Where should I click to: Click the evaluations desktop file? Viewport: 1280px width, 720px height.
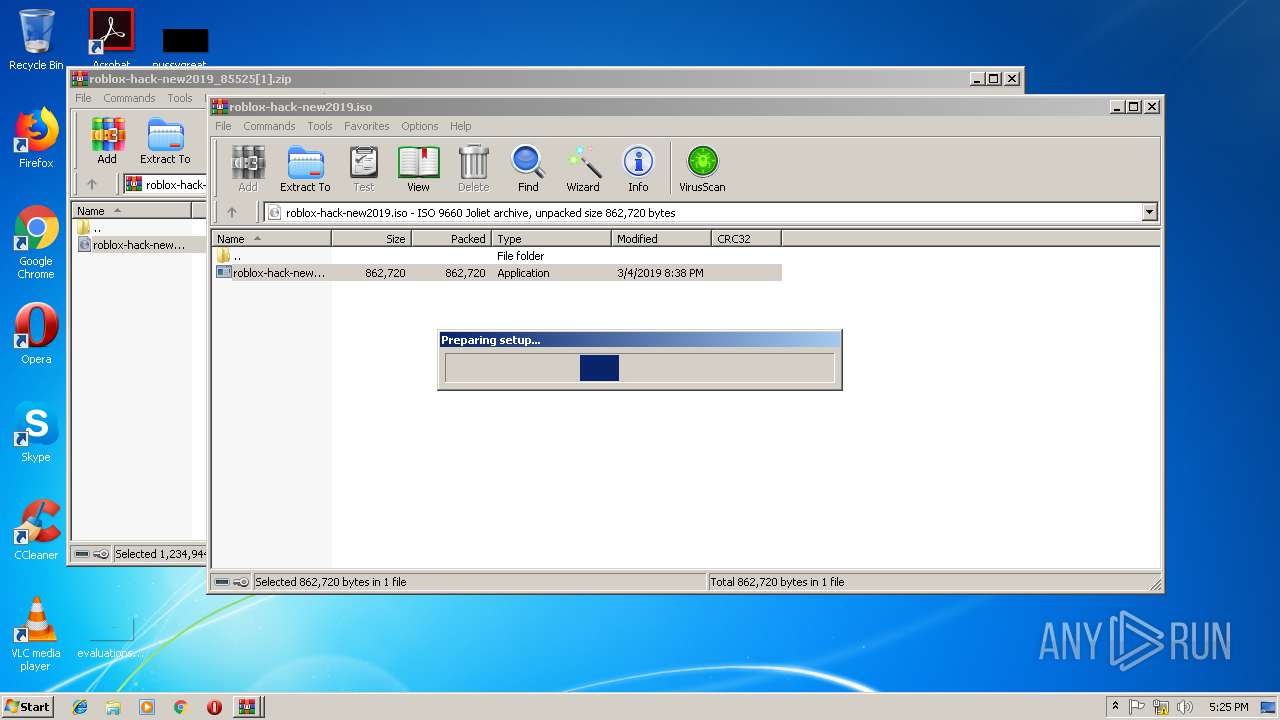[111, 635]
